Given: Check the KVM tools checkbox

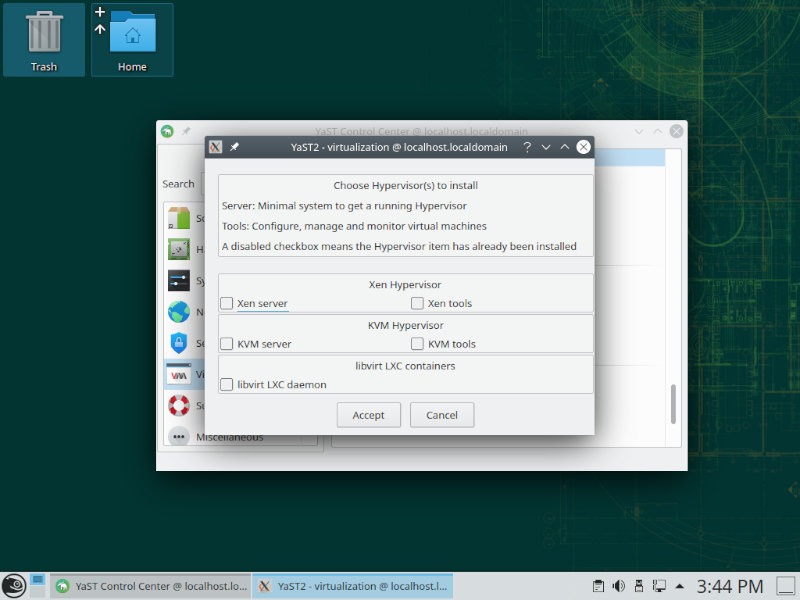Looking at the screenshot, I should (x=417, y=344).
